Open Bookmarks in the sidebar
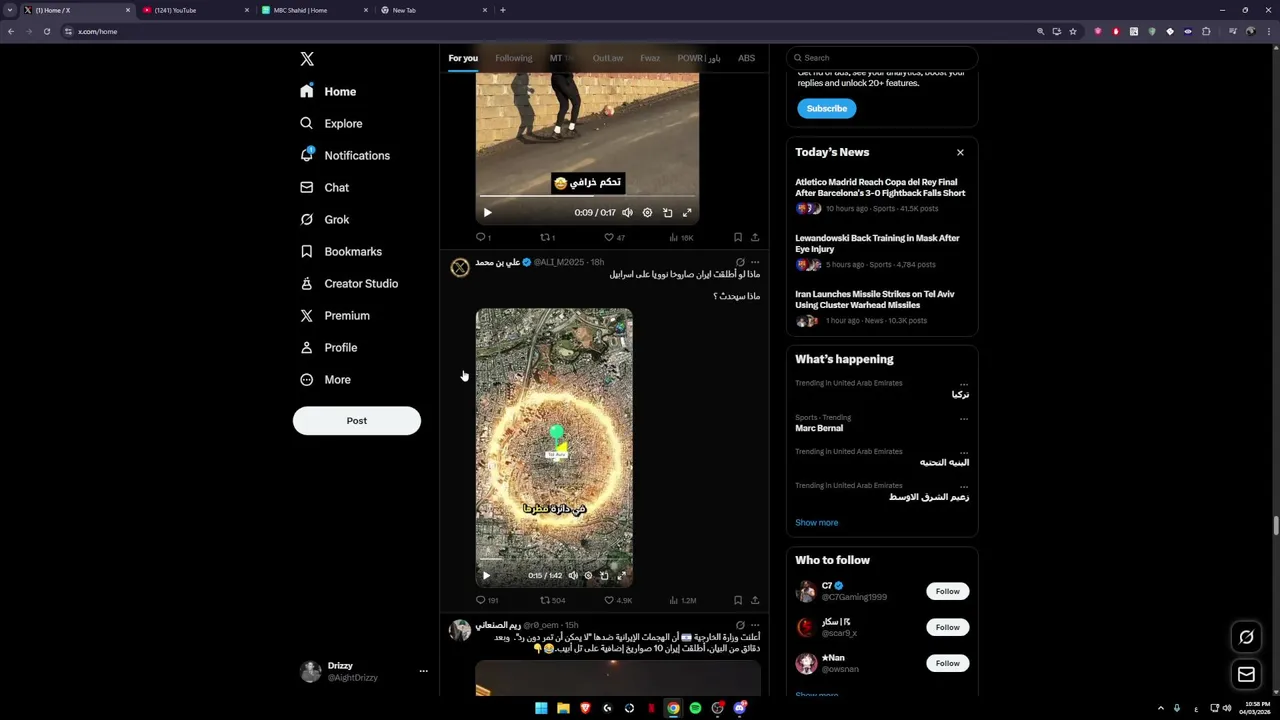 341,251
